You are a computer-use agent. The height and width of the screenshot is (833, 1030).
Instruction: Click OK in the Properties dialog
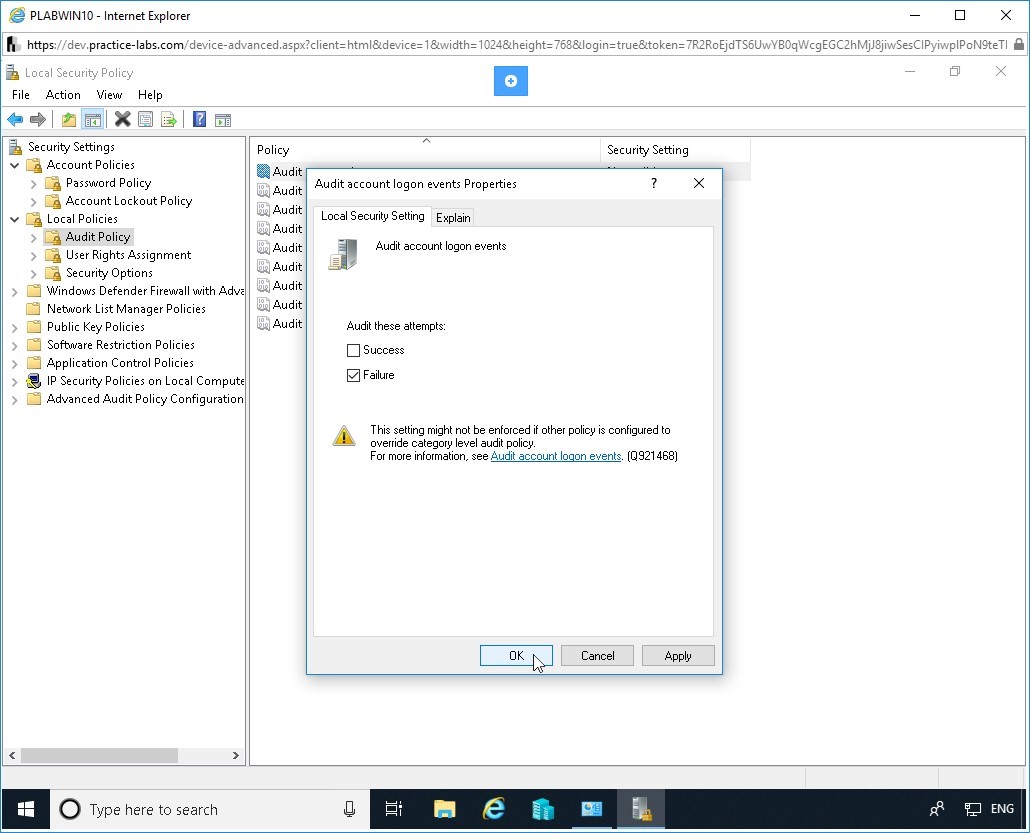[x=516, y=656]
